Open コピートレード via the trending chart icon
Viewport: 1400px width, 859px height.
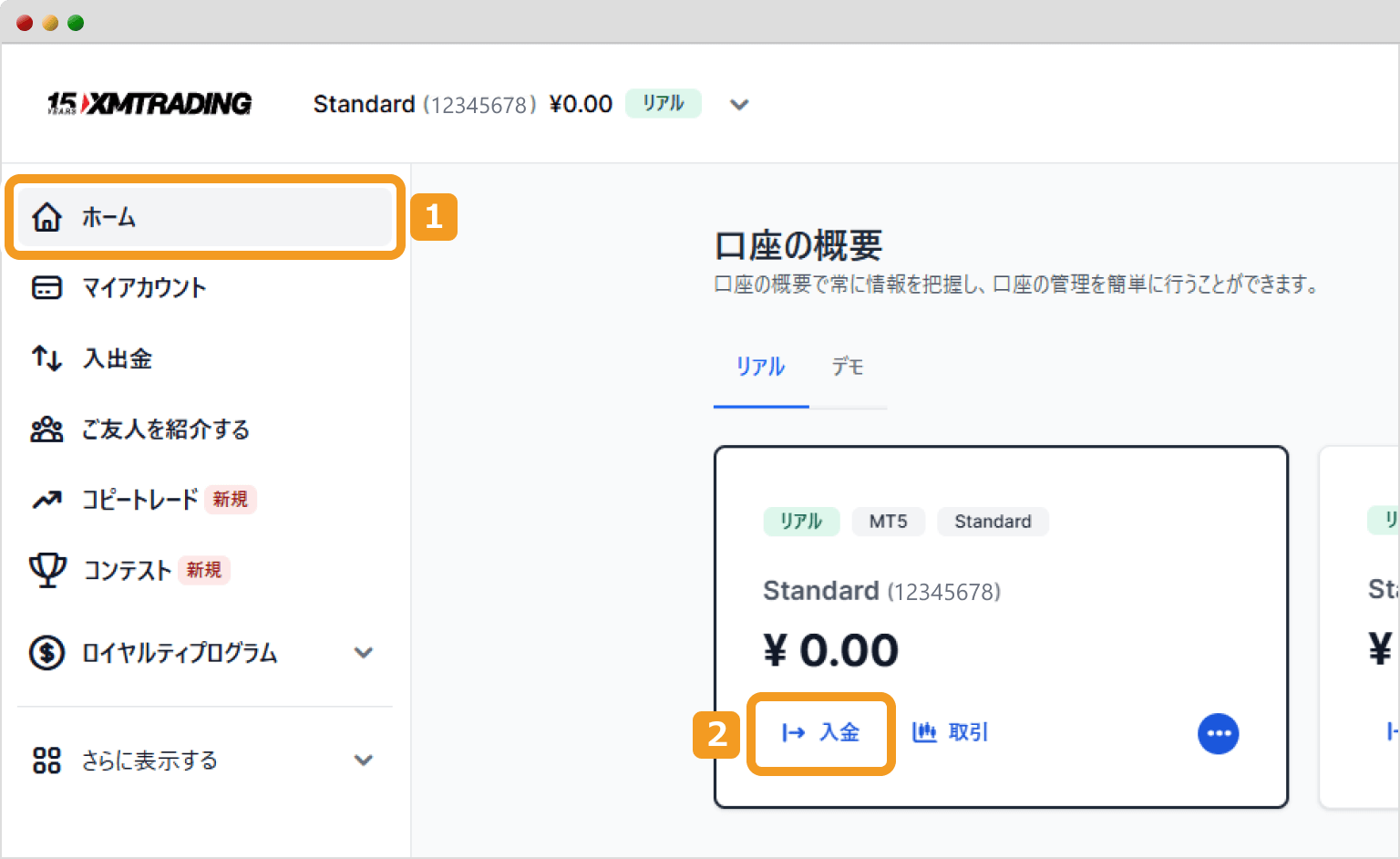coord(46,499)
